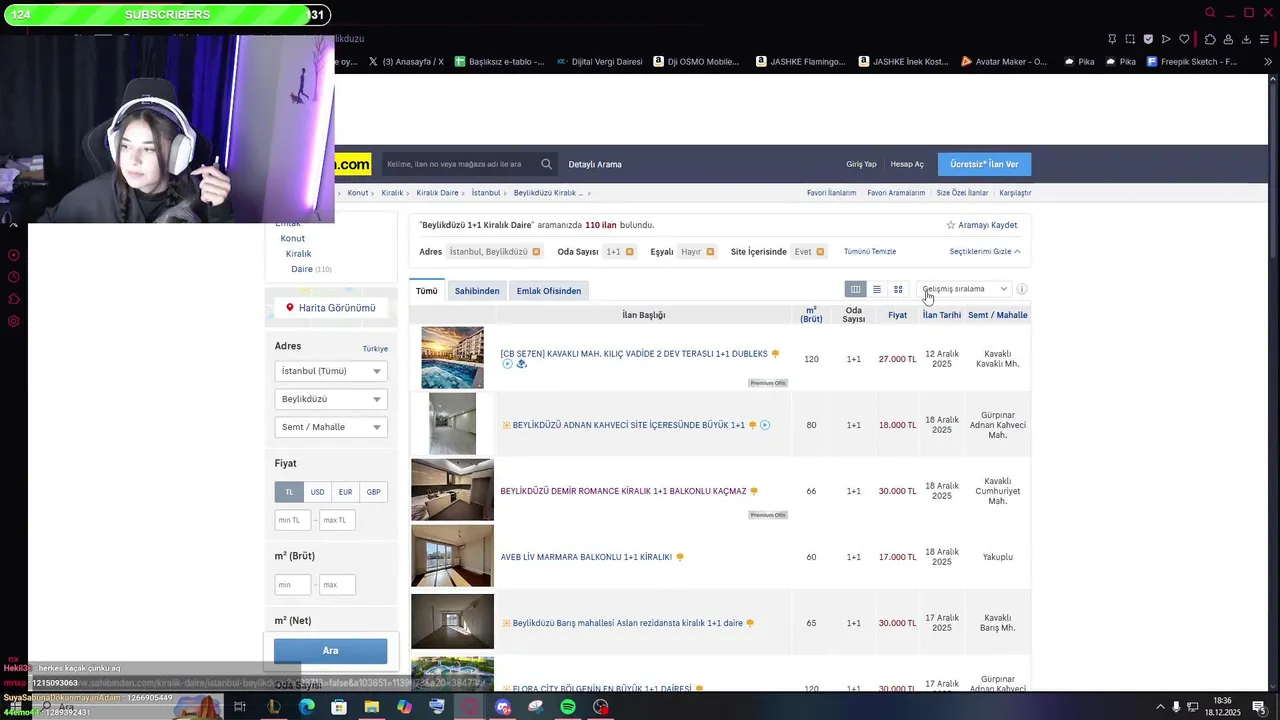The width and height of the screenshot is (1280, 720).
Task: Show more bookmarks with double chevron
Action: tap(1269, 61)
